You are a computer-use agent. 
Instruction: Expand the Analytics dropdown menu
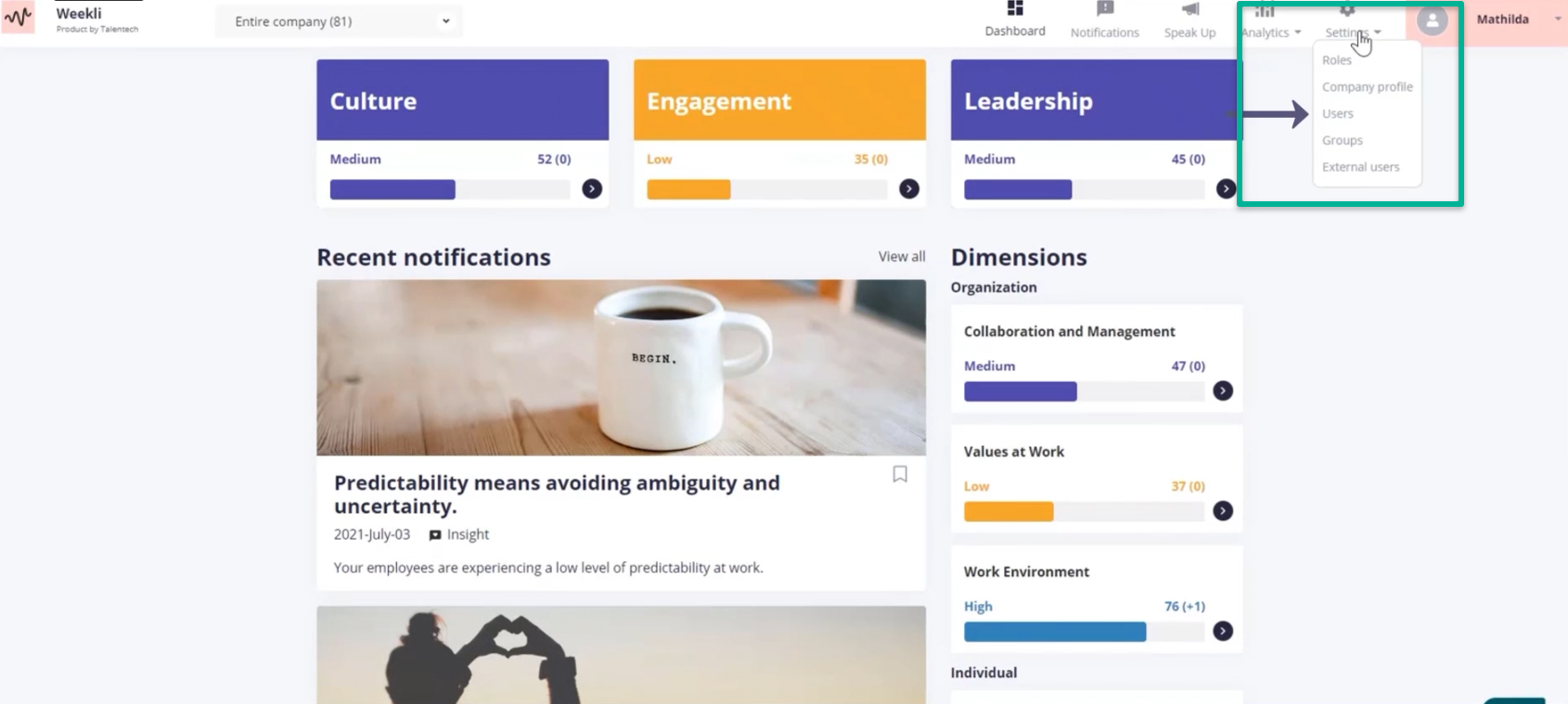pyautogui.click(x=1271, y=22)
